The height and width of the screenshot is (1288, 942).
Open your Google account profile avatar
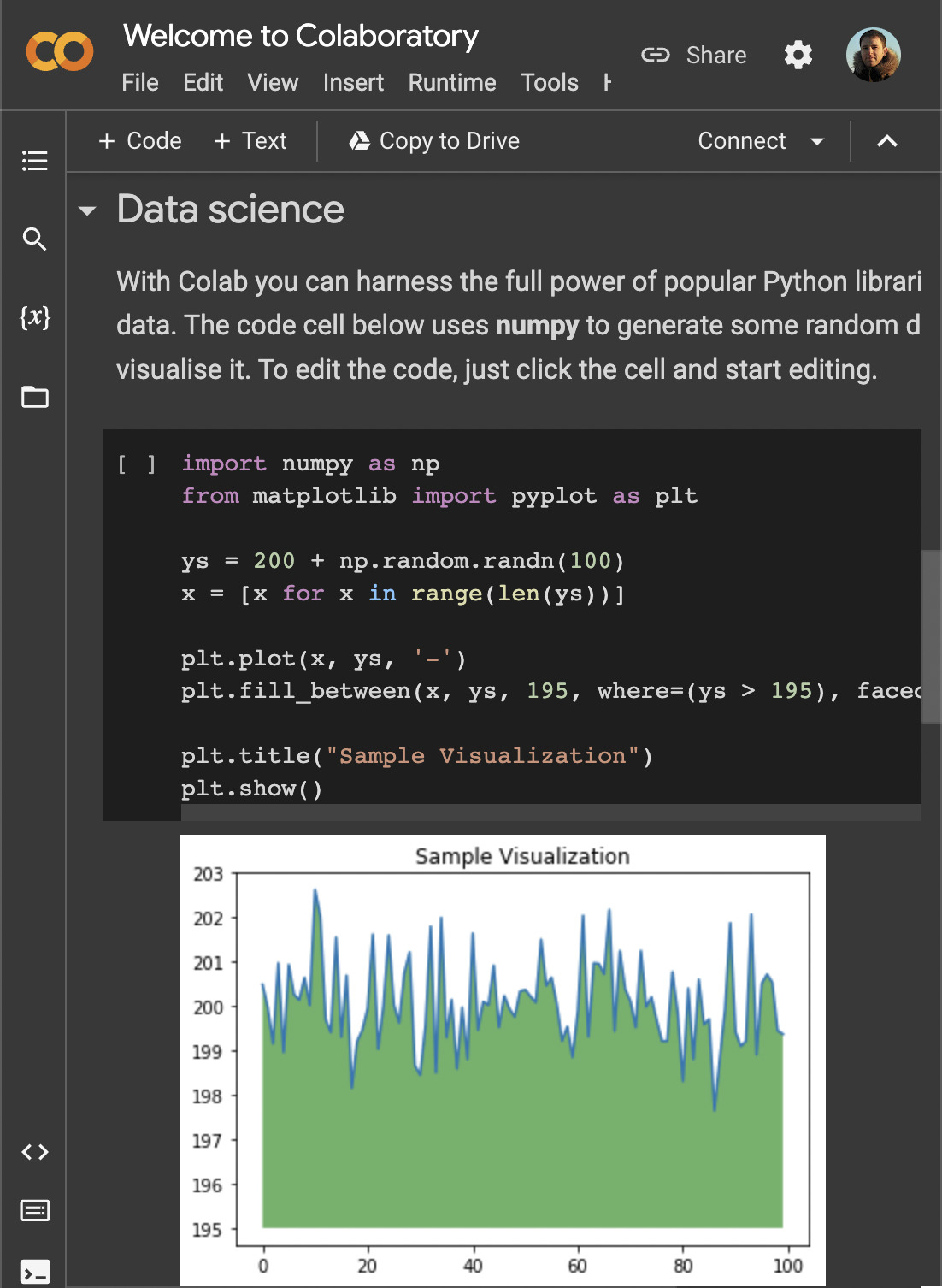coord(874,55)
